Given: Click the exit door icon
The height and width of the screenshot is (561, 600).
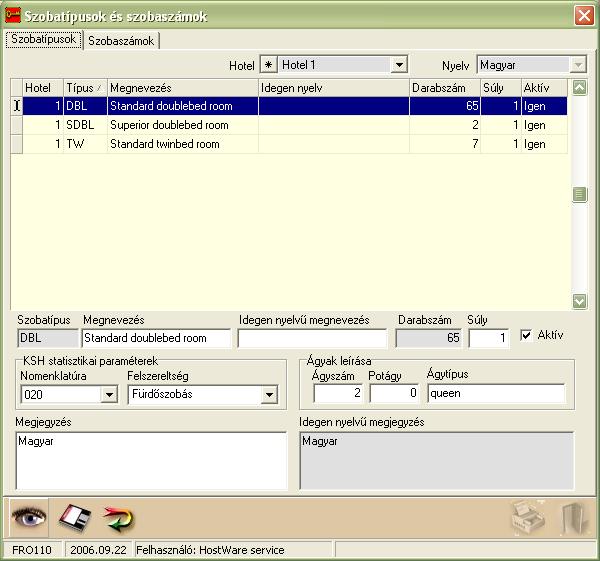Looking at the screenshot, I should coord(575,519).
